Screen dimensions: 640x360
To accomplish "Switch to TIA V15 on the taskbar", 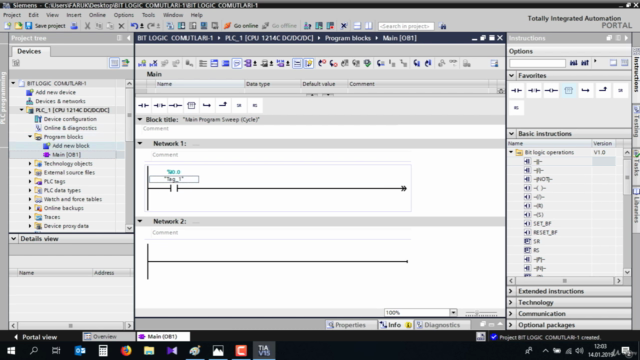I will pyautogui.click(x=264, y=350).
